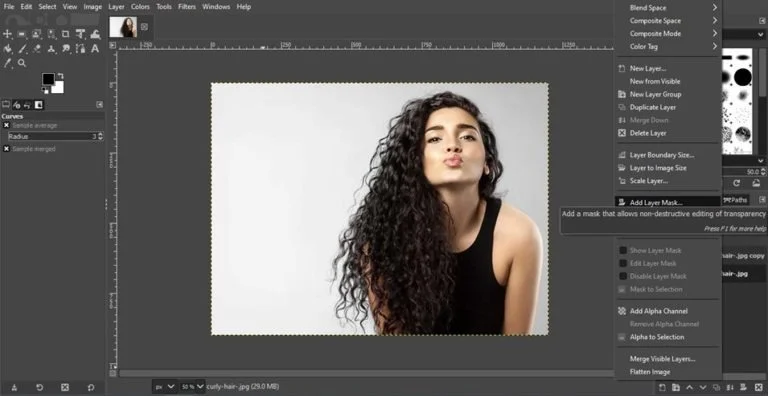768x396 pixels.
Task: Open the Filters menu
Action: [x=187, y=7]
